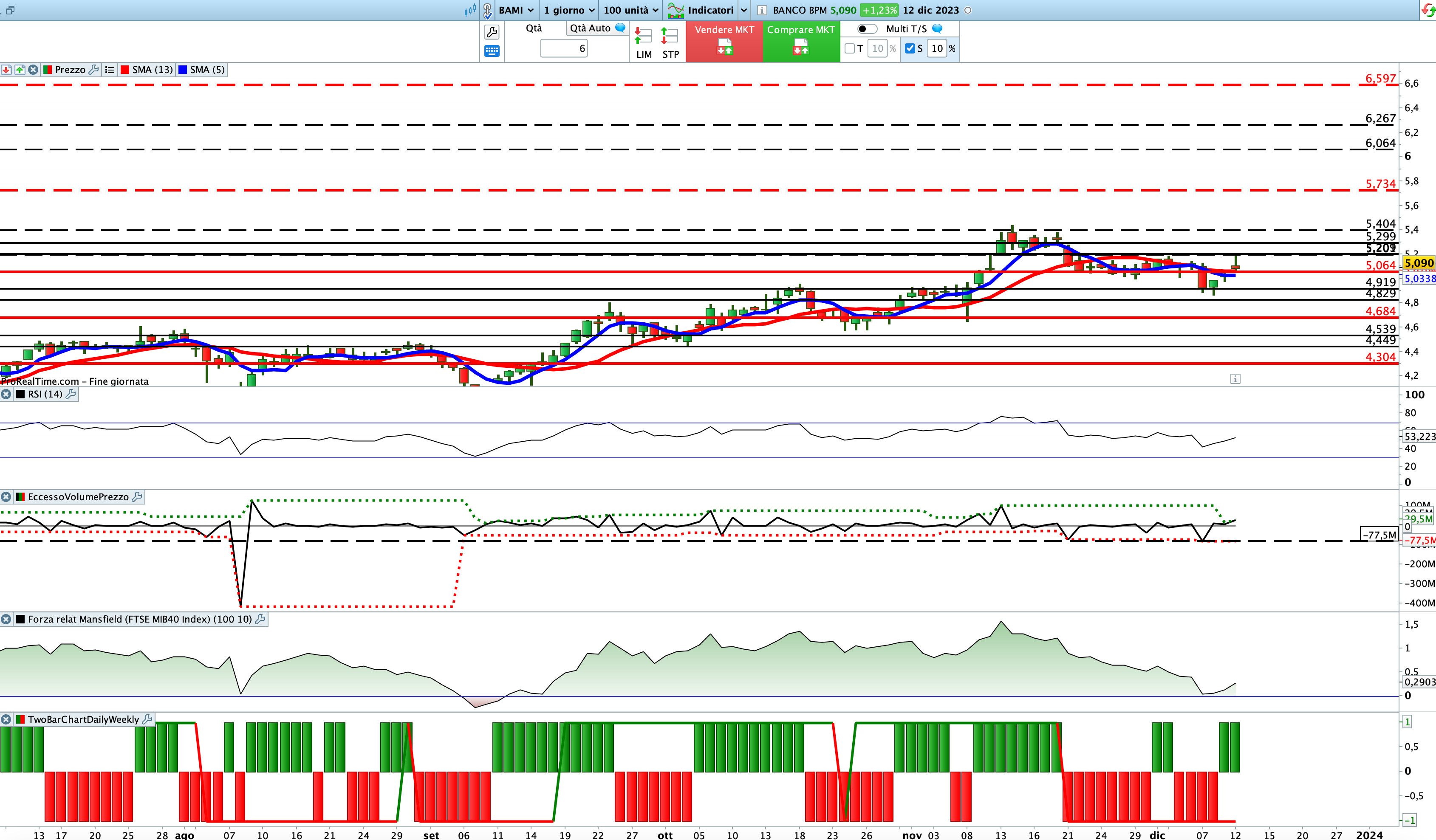Click the 6,597 red resistance level label

1380,79
